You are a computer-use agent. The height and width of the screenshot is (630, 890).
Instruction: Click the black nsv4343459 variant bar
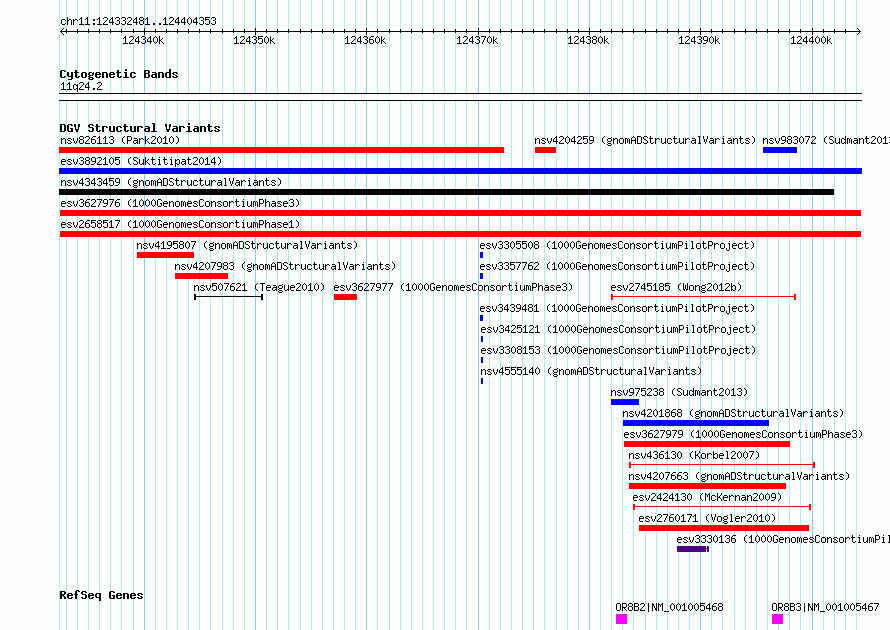tap(447, 192)
